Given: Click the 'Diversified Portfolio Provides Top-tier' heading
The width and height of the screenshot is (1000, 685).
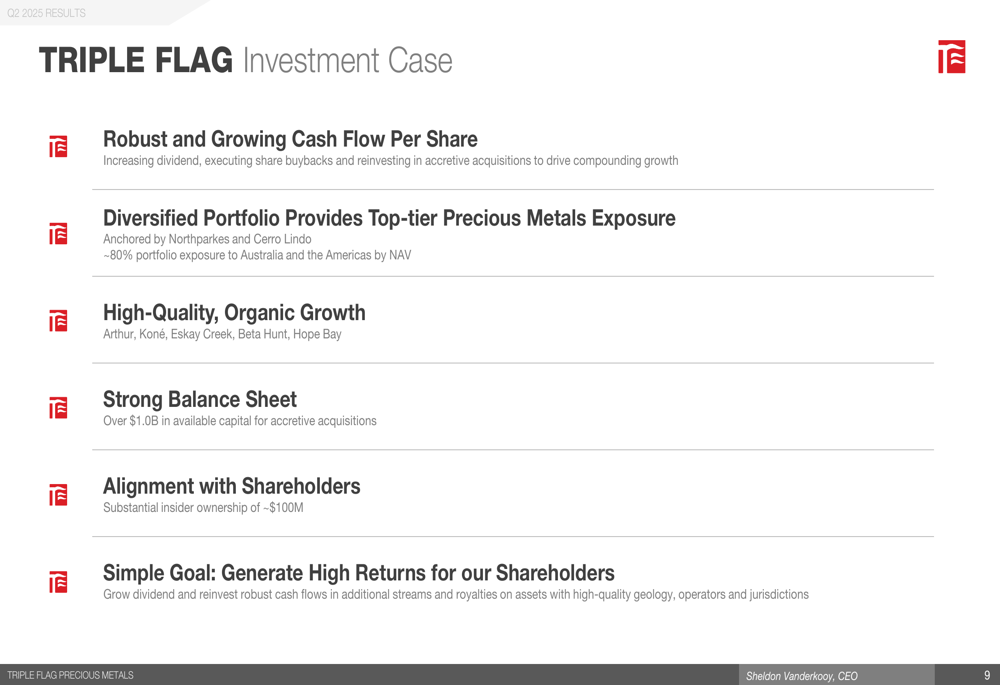Looking at the screenshot, I should click(x=389, y=218).
